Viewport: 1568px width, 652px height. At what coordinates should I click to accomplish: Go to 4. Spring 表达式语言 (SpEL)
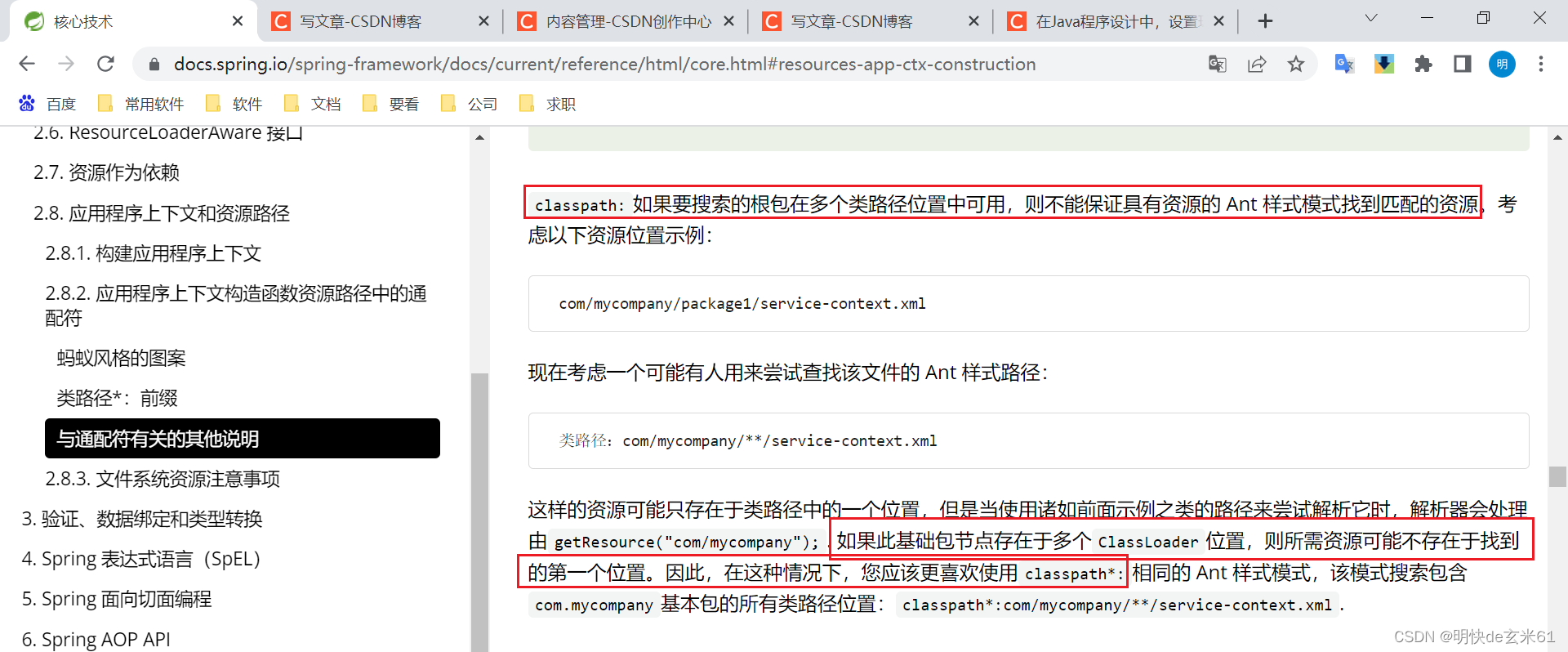141,559
